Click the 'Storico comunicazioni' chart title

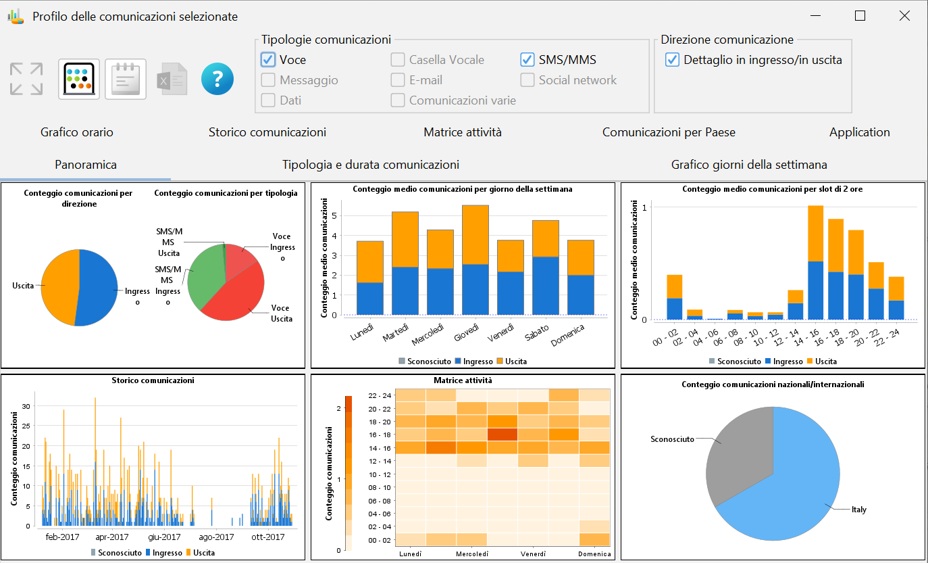coord(153,381)
